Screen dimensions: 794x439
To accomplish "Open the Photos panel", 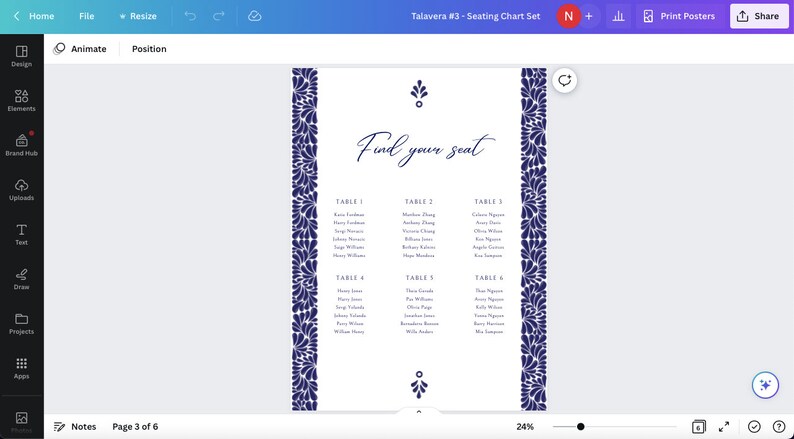I will 21,421.
